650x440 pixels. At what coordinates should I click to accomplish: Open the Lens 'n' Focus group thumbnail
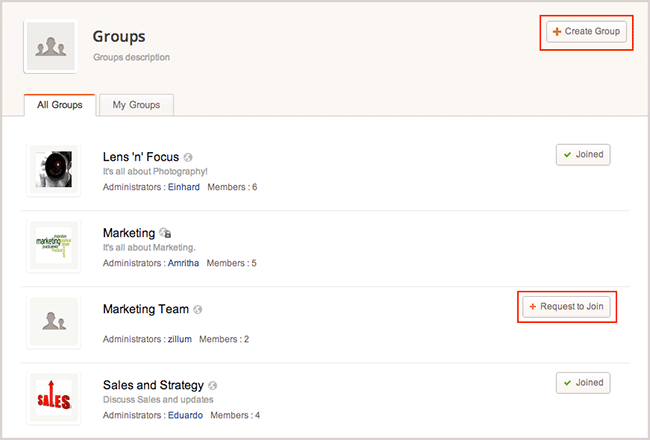click(x=55, y=169)
